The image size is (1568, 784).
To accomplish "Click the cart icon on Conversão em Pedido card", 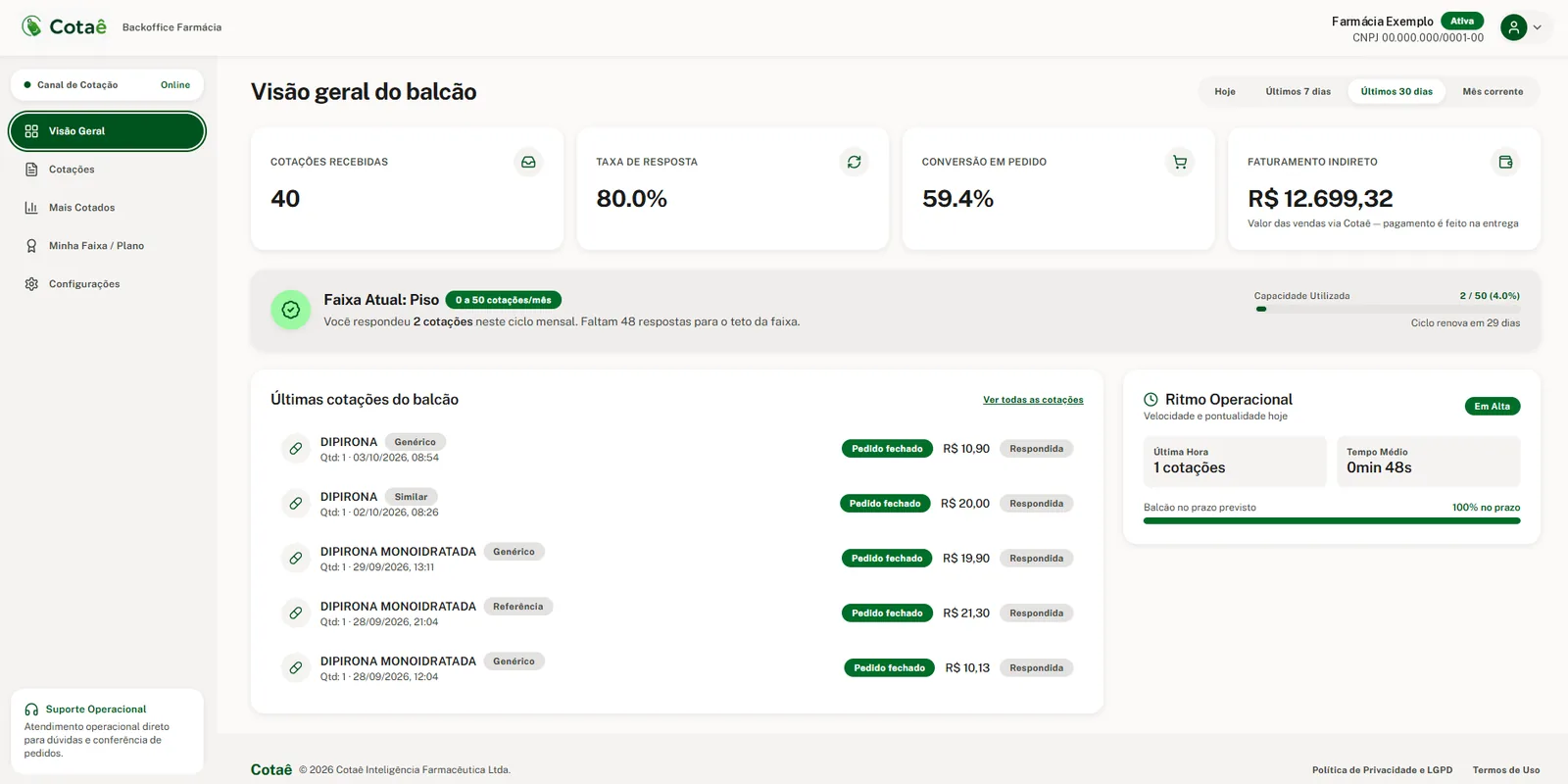I will pyautogui.click(x=1180, y=162).
